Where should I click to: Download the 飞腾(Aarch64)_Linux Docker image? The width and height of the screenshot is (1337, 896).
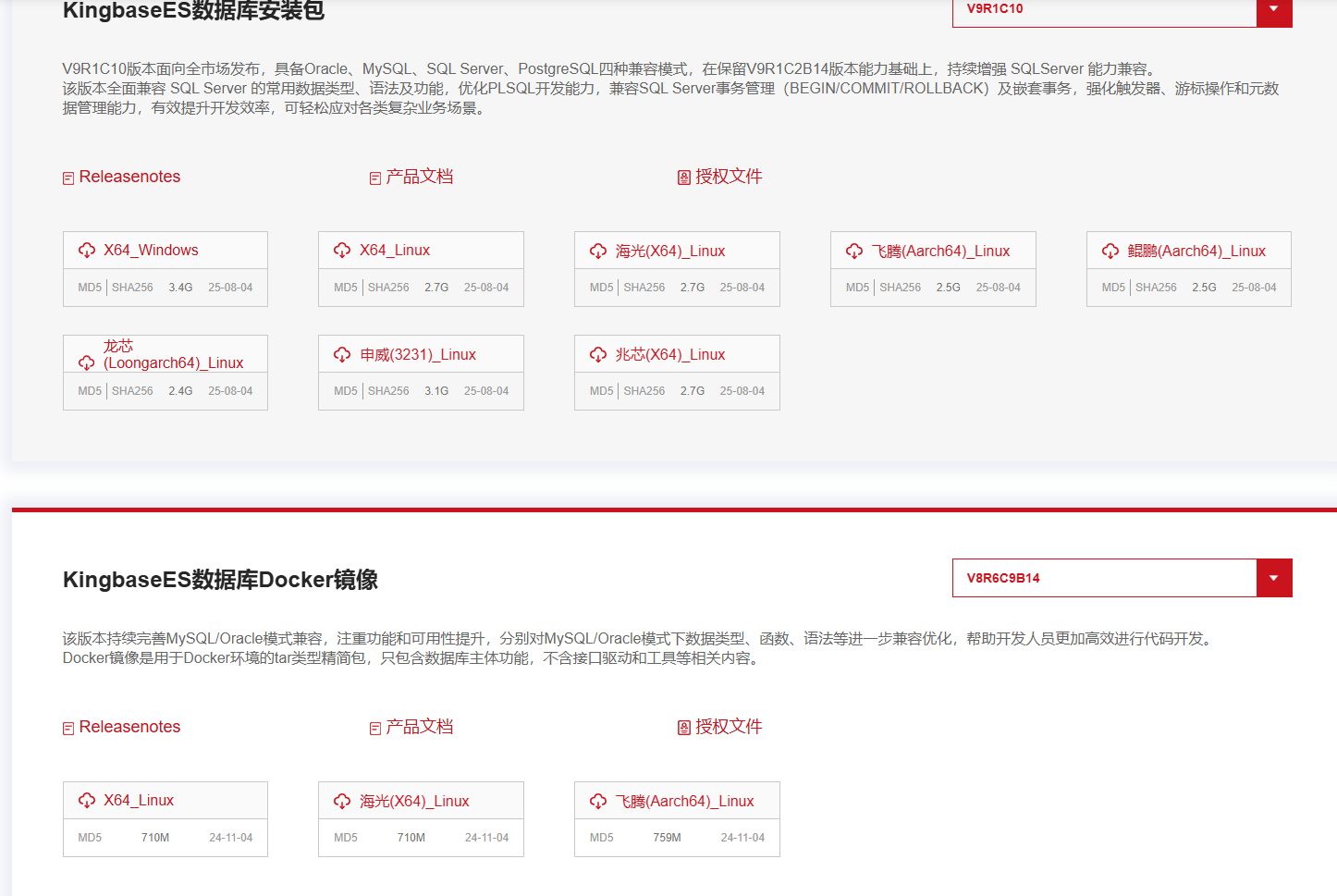click(599, 800)
